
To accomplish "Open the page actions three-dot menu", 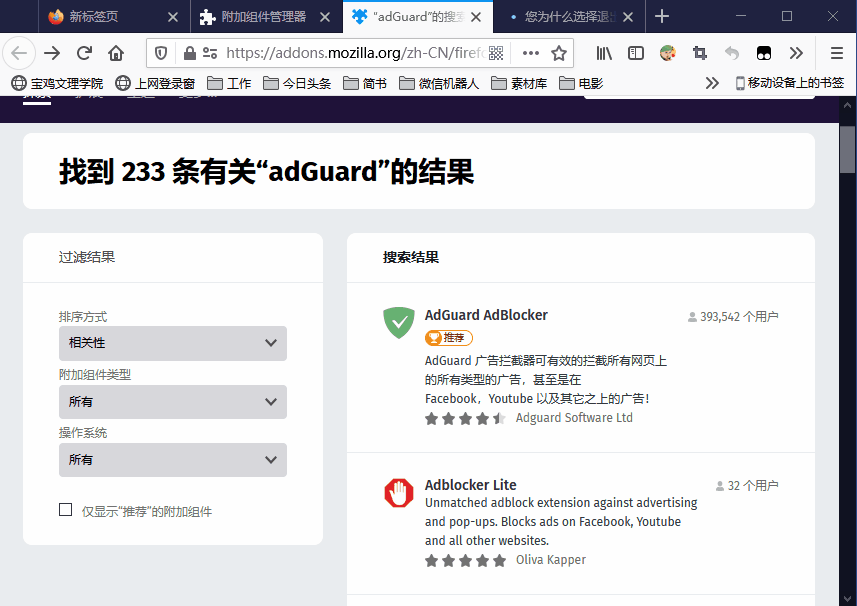I will [531, 53].
